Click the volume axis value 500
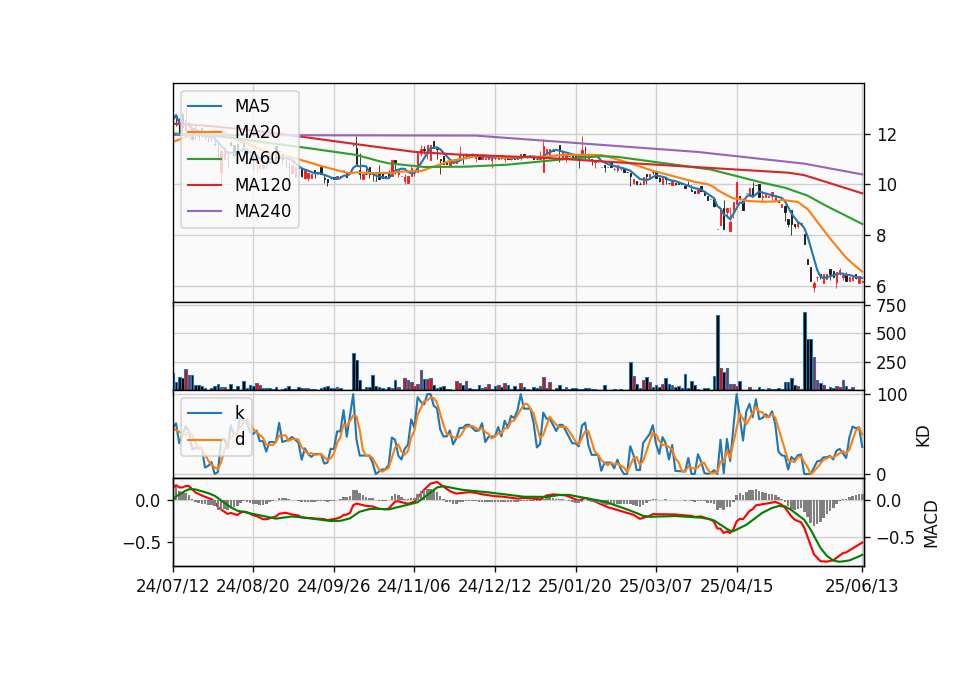 click(x=891, y=334)
